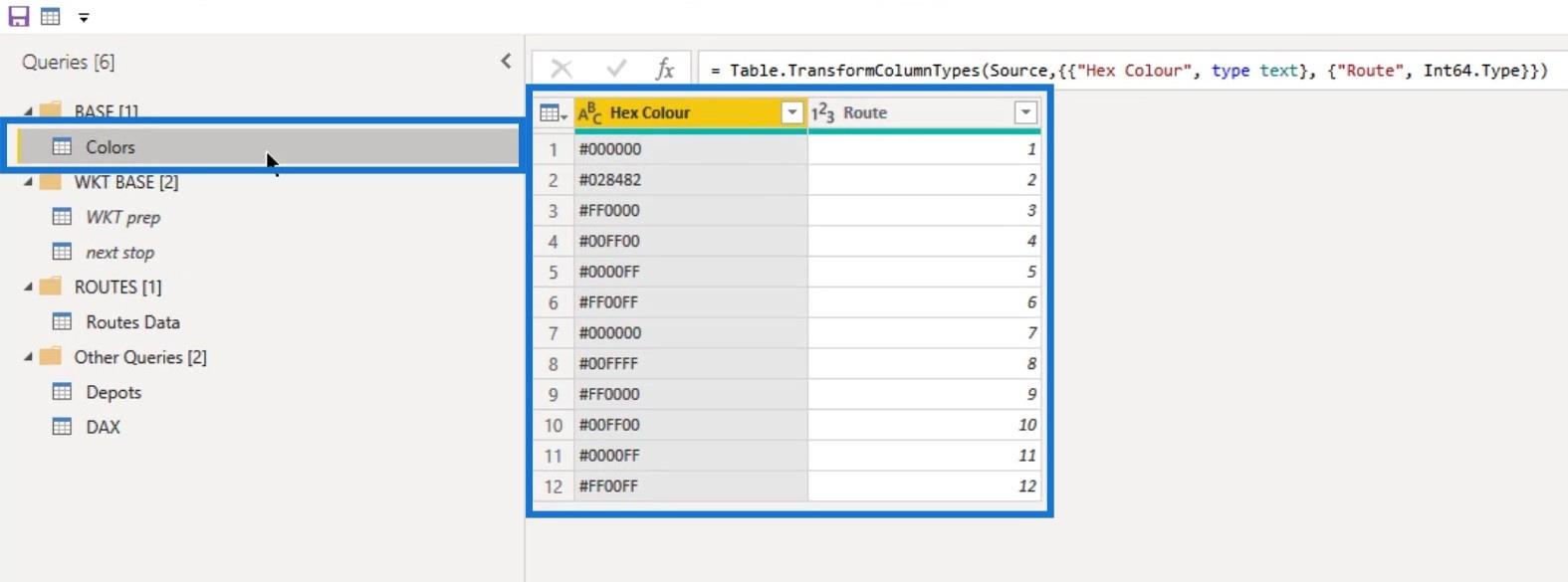Viewport: 1568px width, 582px height.
Task: Click cell #00FF00 in row 10
Action: (691, 425)
